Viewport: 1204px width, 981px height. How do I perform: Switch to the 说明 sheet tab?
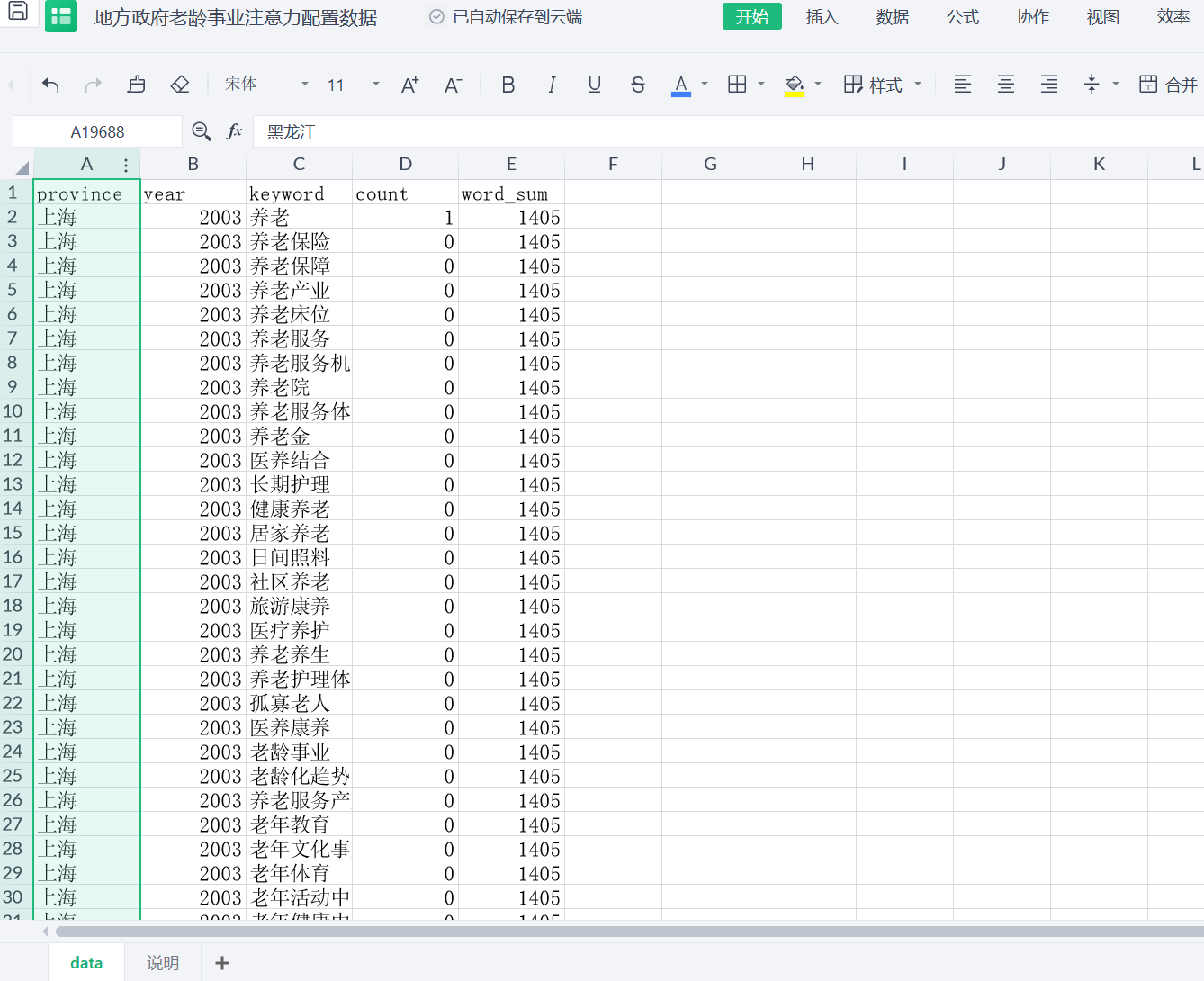point(163,963)
